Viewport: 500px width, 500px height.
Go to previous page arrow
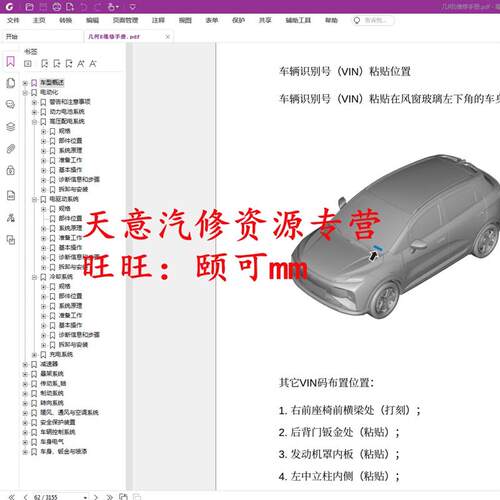(26, 497)
